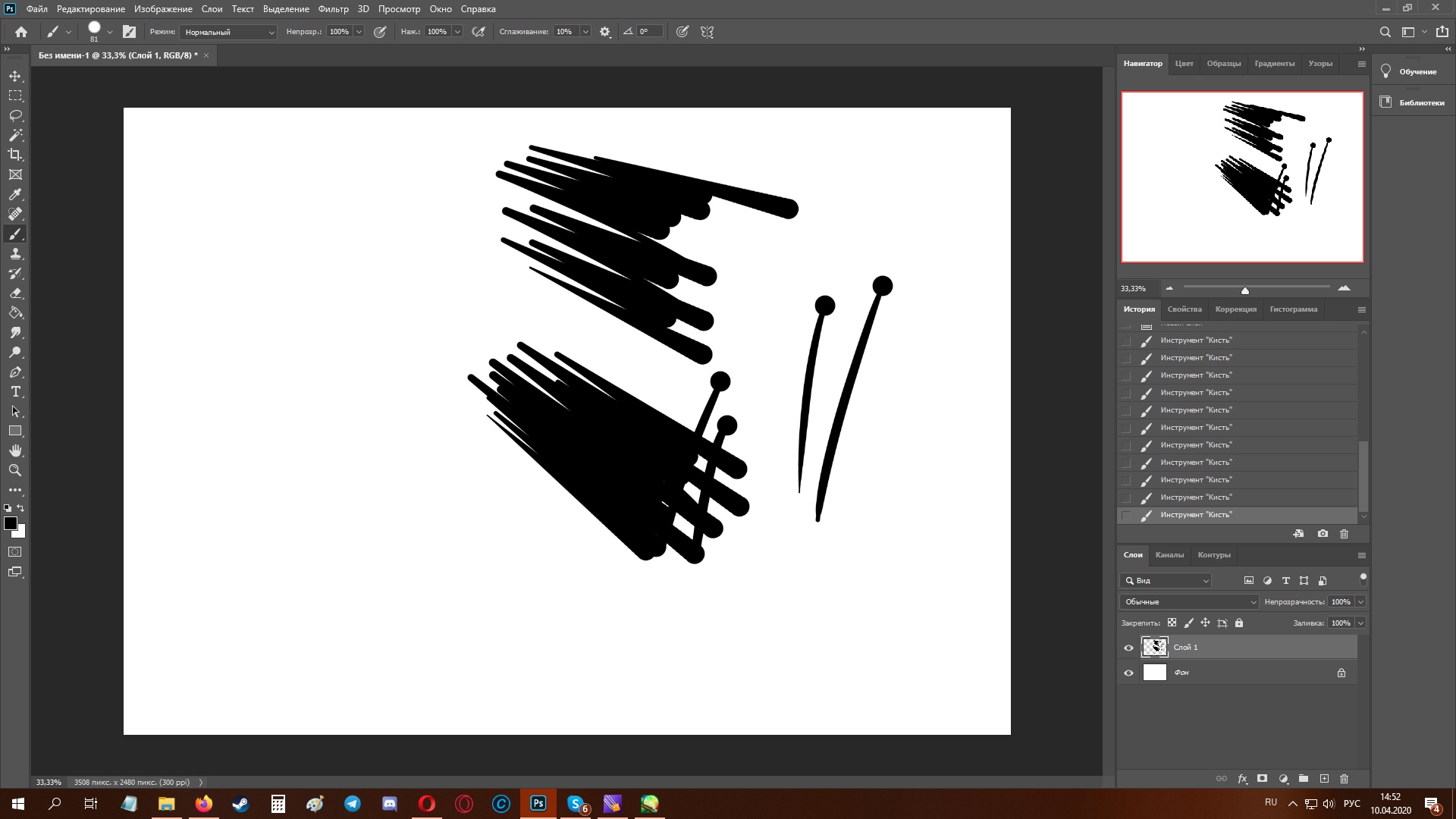Select the Zoom tool
Image resolution: width=1456 pixels, height=819 pixels.
click(15, 470)
